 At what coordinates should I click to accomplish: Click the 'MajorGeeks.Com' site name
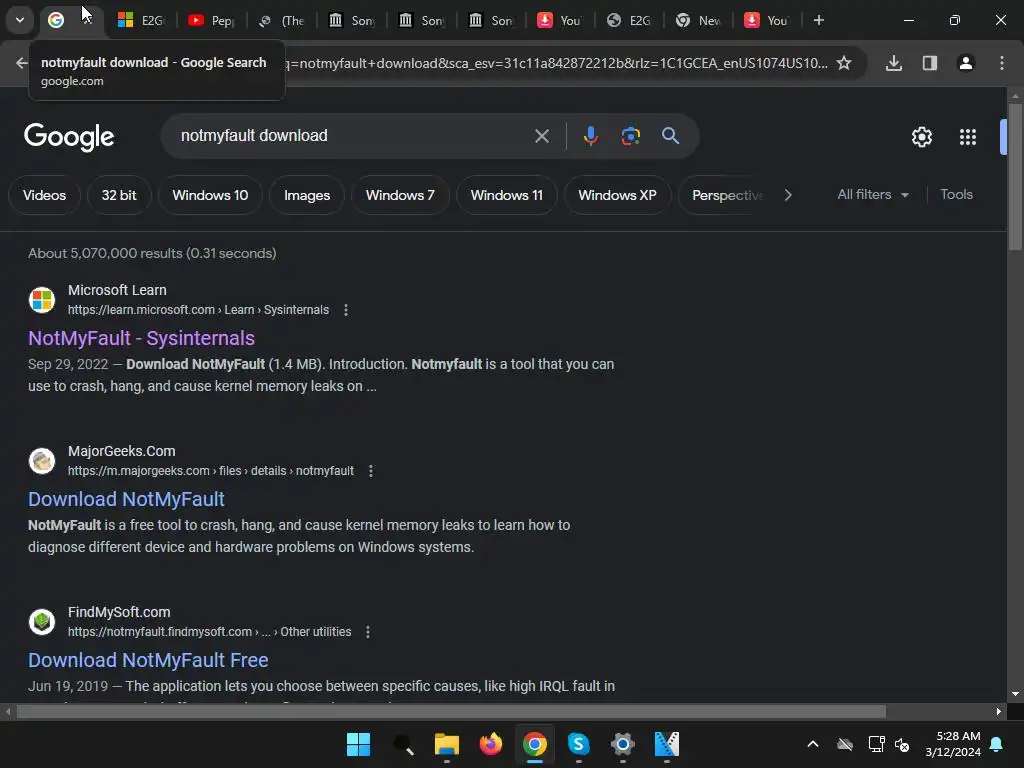121,451
